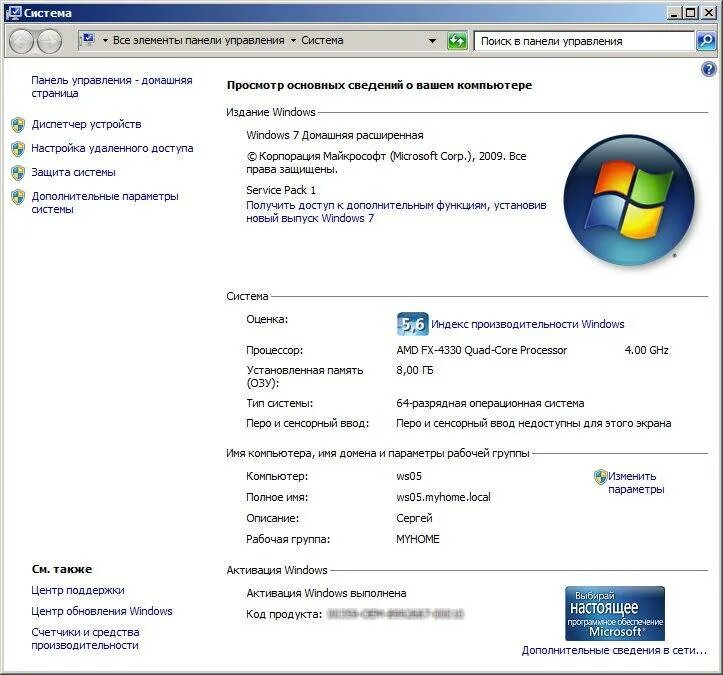
Task: Expand the arrow before Все элементы панели управления
Action: (105, 41)
